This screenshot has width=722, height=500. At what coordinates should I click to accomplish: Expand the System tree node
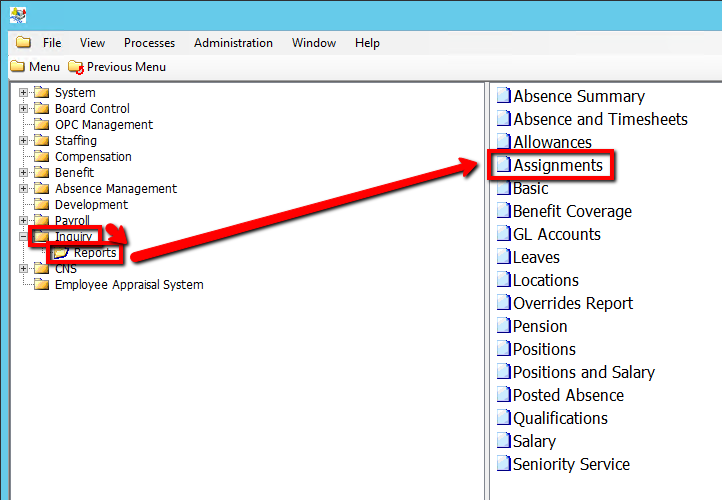tap(23, 93)
